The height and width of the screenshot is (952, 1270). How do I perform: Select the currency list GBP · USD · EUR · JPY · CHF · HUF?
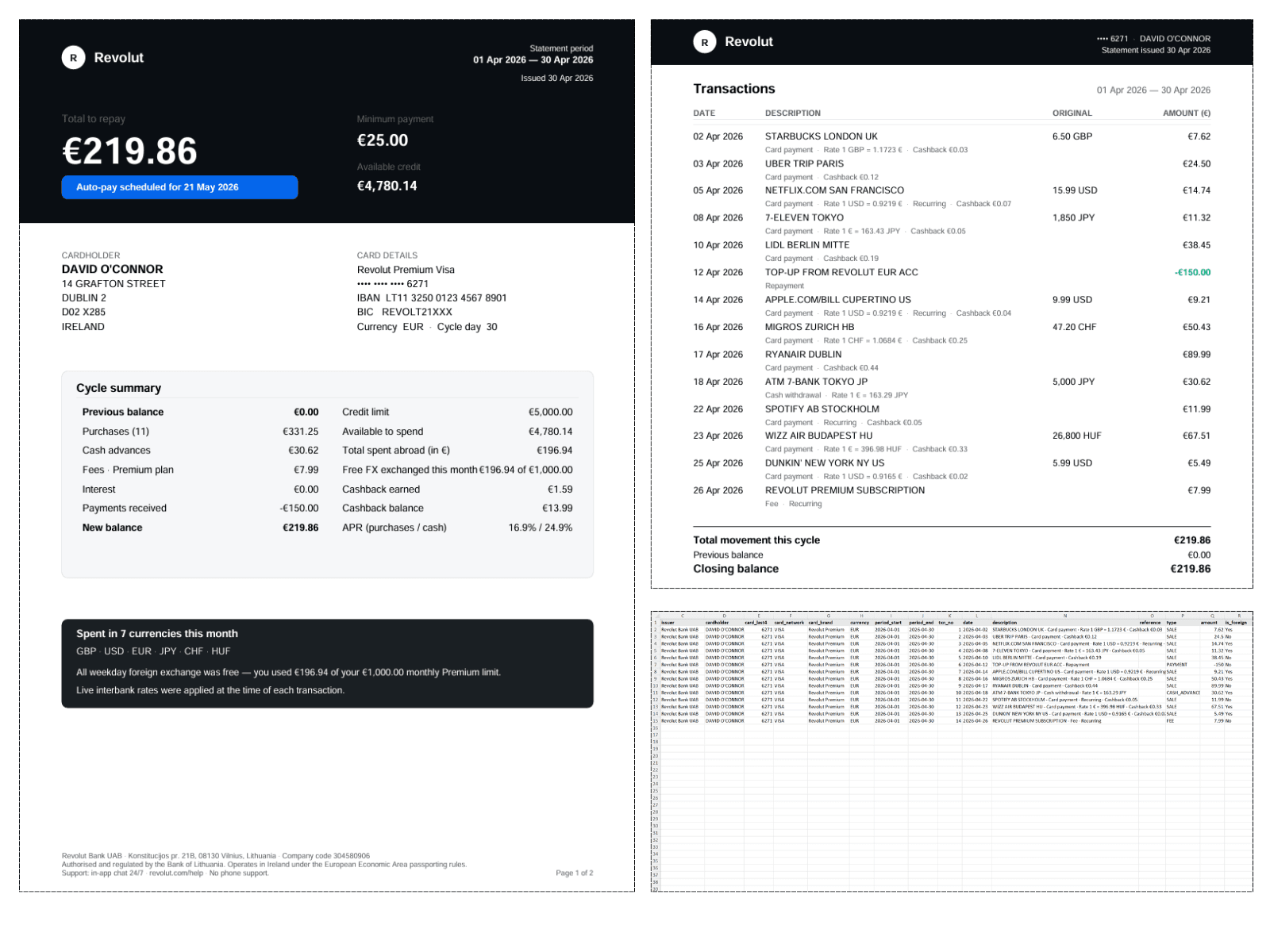coord(153,651)
